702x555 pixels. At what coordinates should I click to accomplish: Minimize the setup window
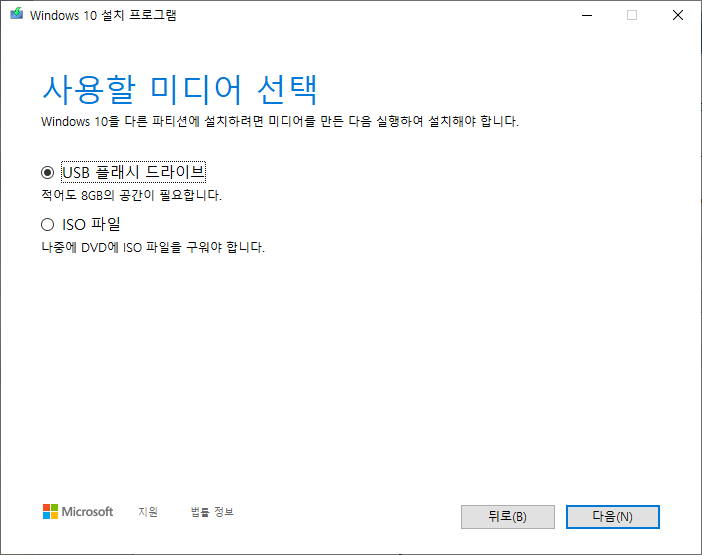coord(587,15)
